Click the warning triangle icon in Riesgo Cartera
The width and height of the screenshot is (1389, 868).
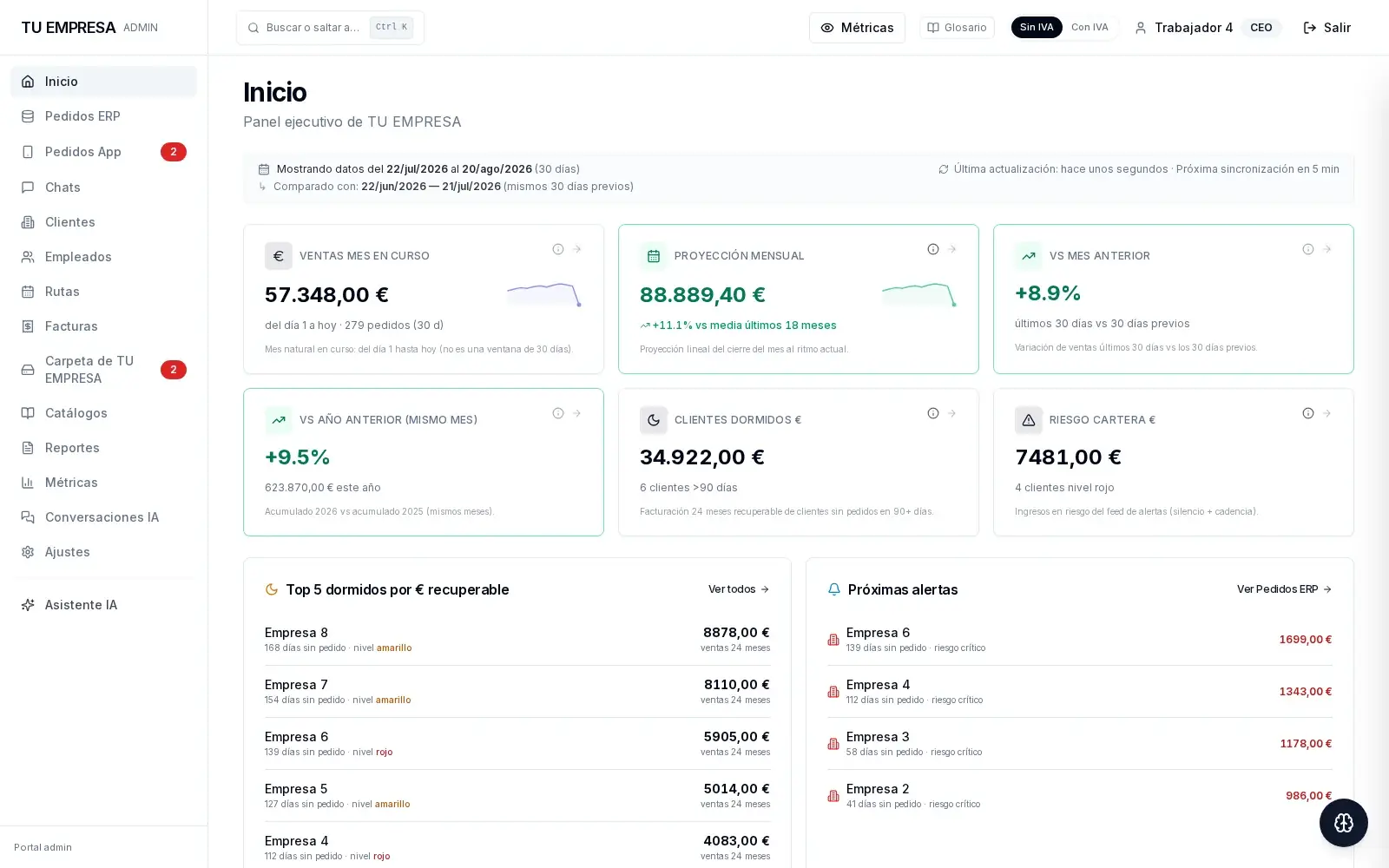click(x=1029, y=420)
